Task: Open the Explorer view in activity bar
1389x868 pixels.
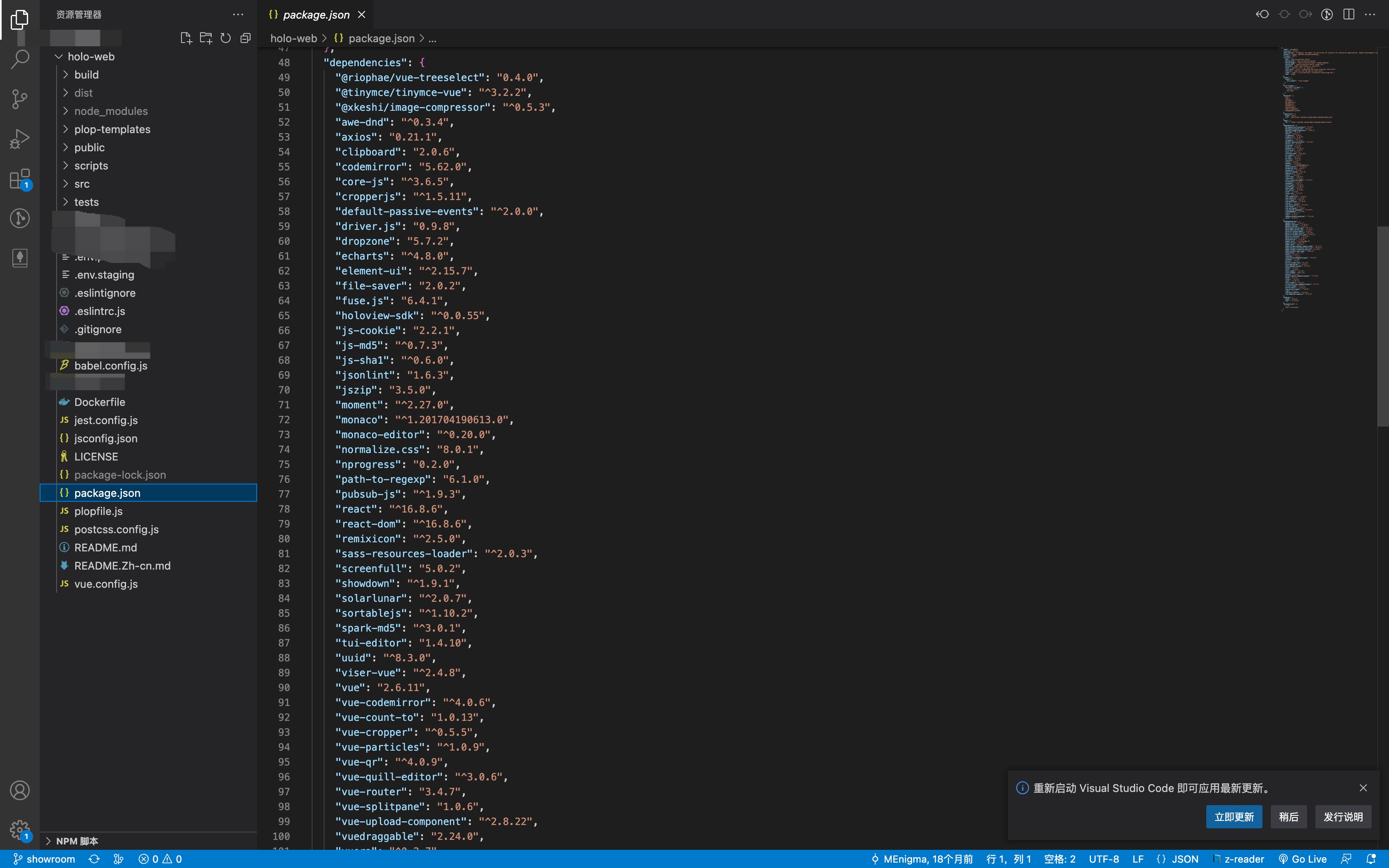Action: click(x=19, y=19)
